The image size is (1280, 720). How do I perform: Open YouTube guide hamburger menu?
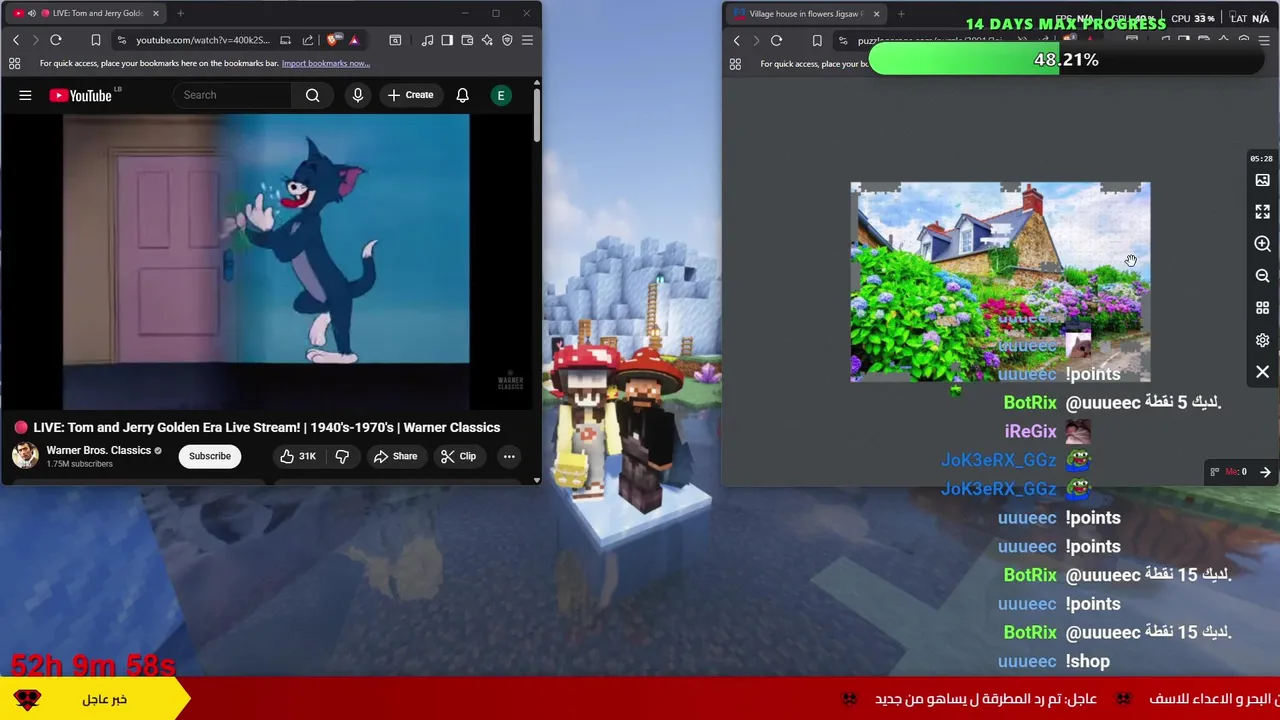point(25,95)
